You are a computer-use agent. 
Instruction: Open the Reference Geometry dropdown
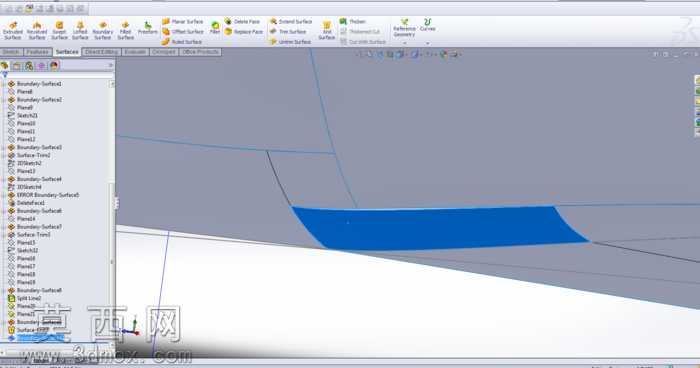click(404, 30)
